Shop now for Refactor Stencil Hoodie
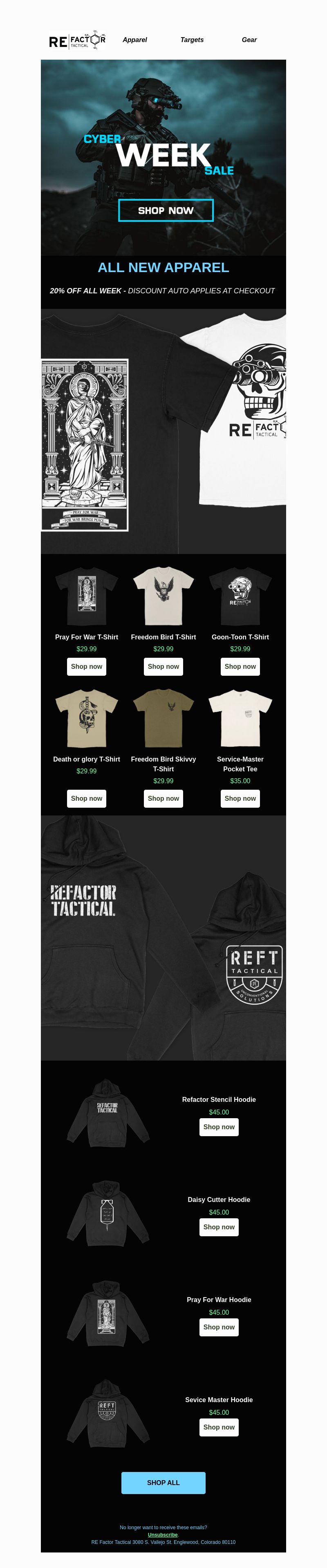 point(219,1127)
